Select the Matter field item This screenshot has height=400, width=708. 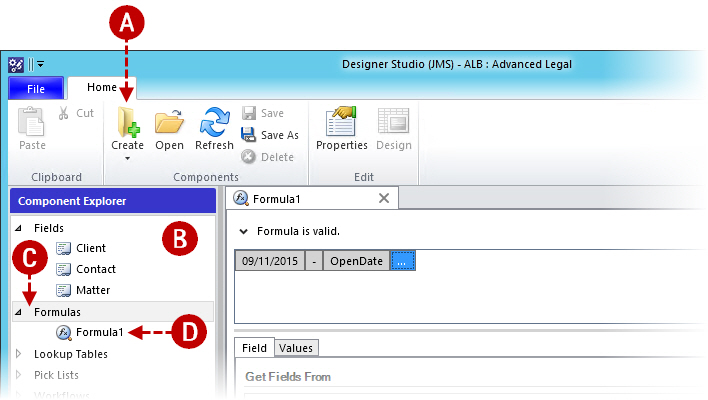pos(92,290)
